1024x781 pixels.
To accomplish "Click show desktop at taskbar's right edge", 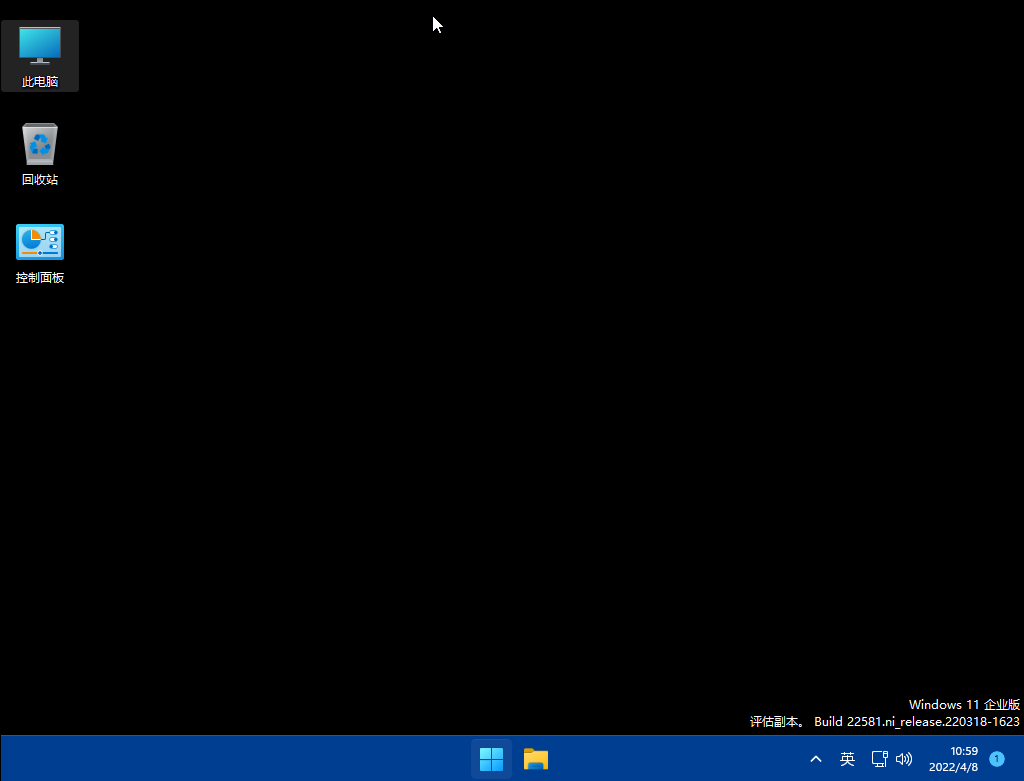I will pos(1020,759).
